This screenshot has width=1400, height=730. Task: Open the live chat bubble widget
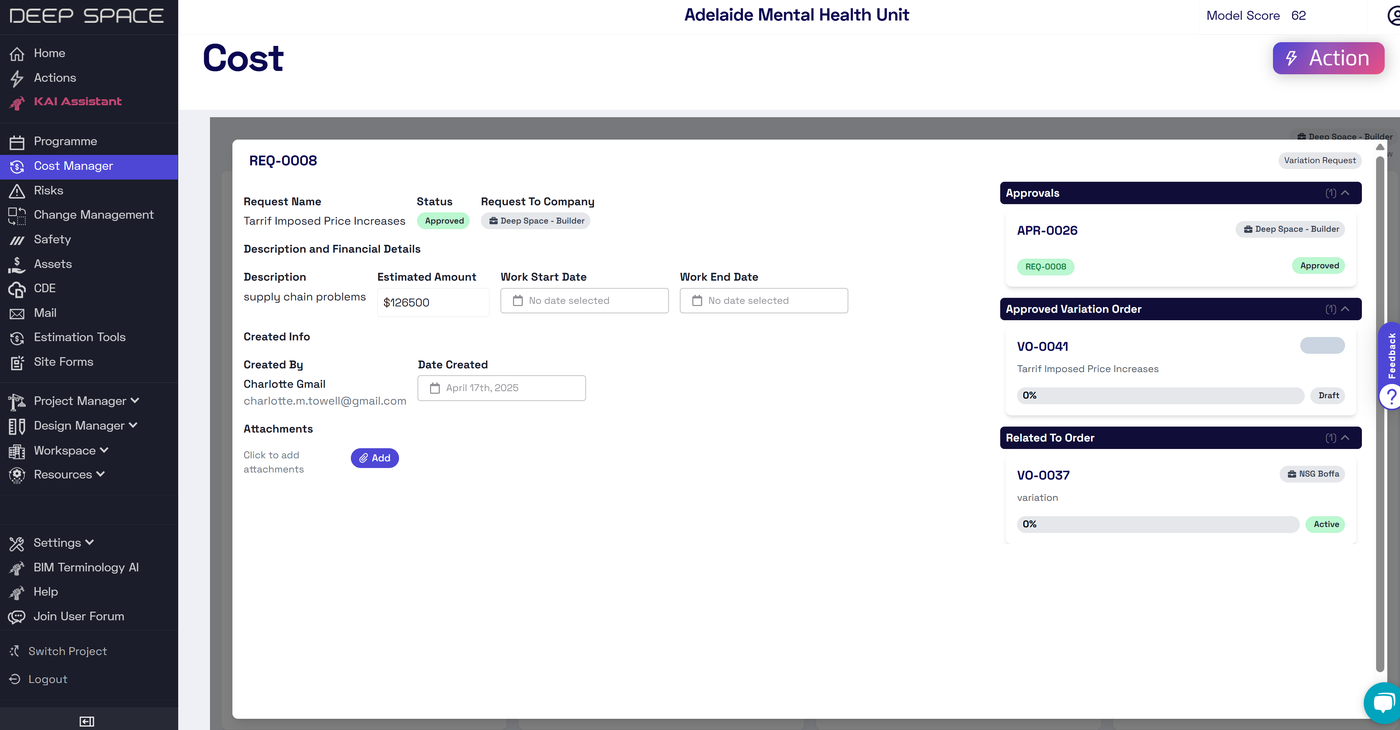pos(1383,702)
